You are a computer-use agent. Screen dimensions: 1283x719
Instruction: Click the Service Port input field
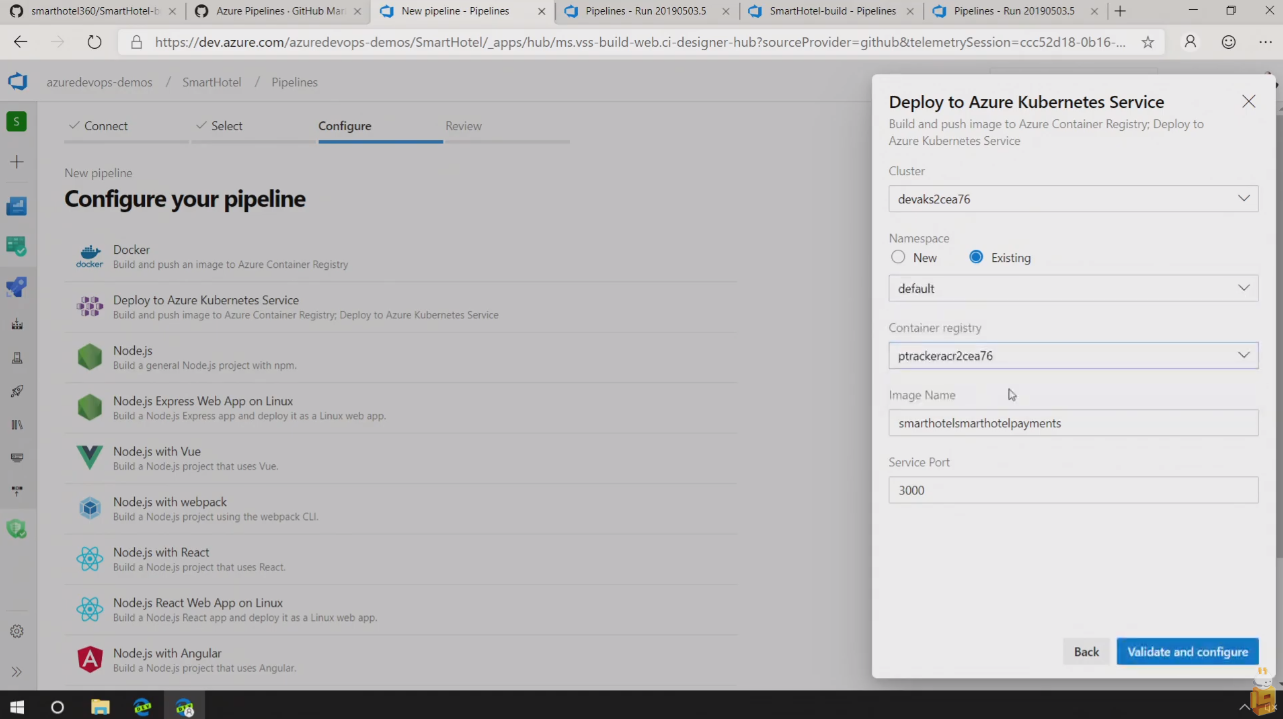1073,490
